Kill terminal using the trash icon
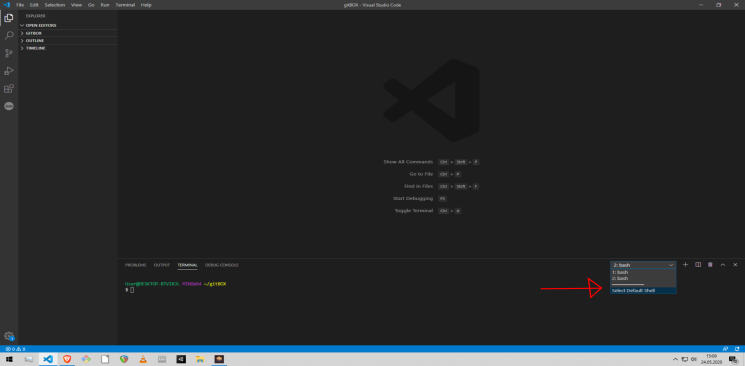This screenshot has height=366, width=745. 710,264
